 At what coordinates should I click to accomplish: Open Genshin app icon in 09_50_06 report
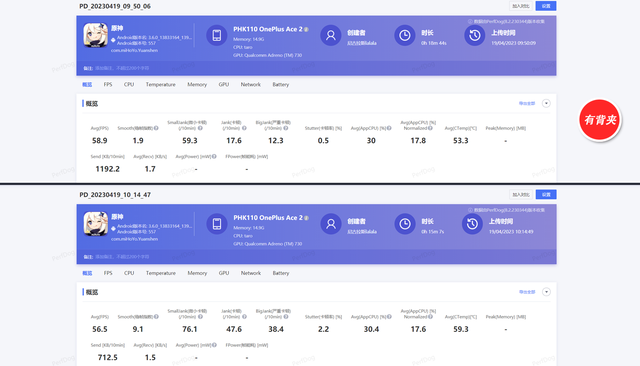tap(96, 35)
